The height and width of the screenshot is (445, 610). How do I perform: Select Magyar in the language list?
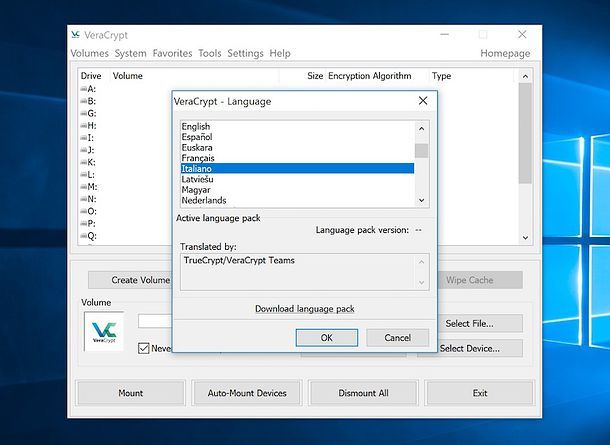tap(298, 190)
